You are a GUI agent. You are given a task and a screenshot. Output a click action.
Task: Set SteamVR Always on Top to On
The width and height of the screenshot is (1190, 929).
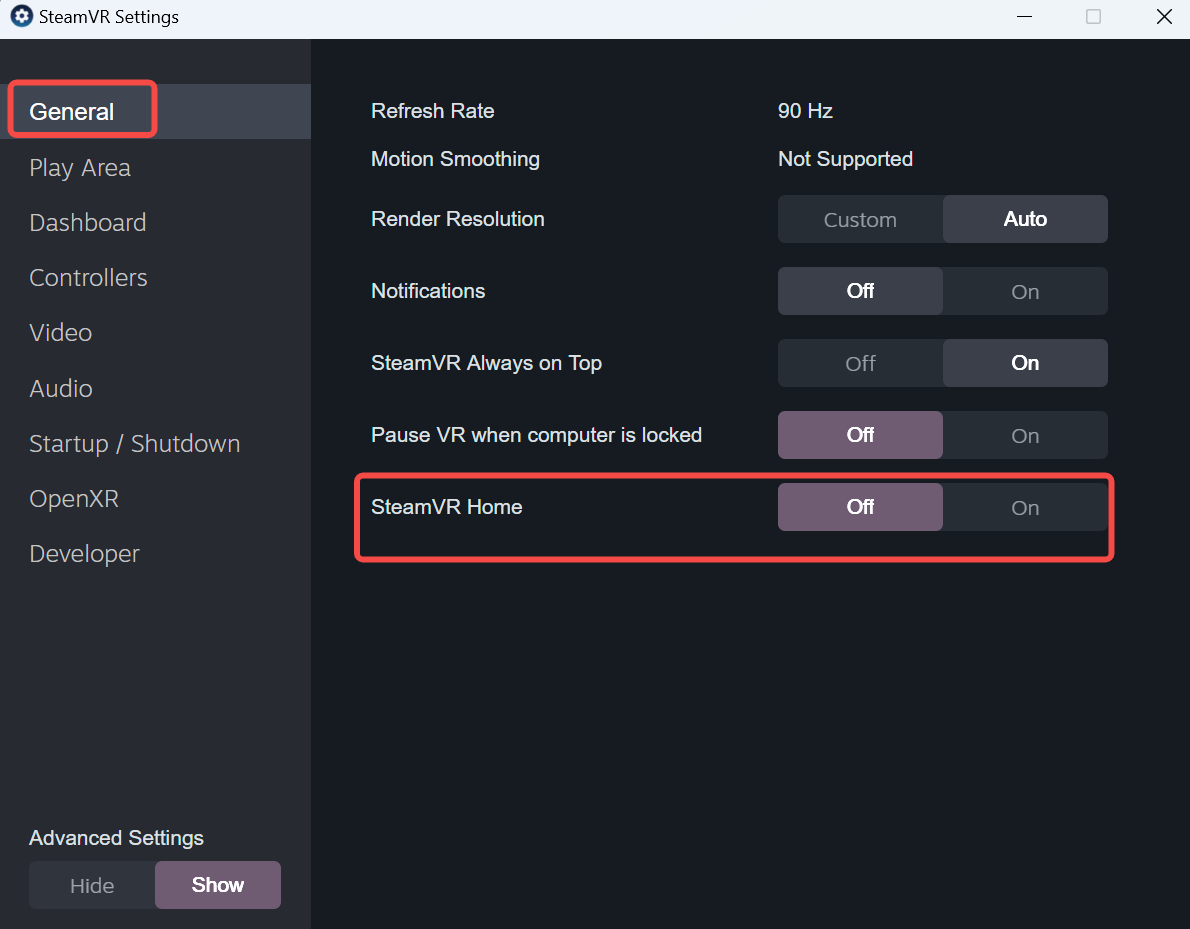point(1025,363)
